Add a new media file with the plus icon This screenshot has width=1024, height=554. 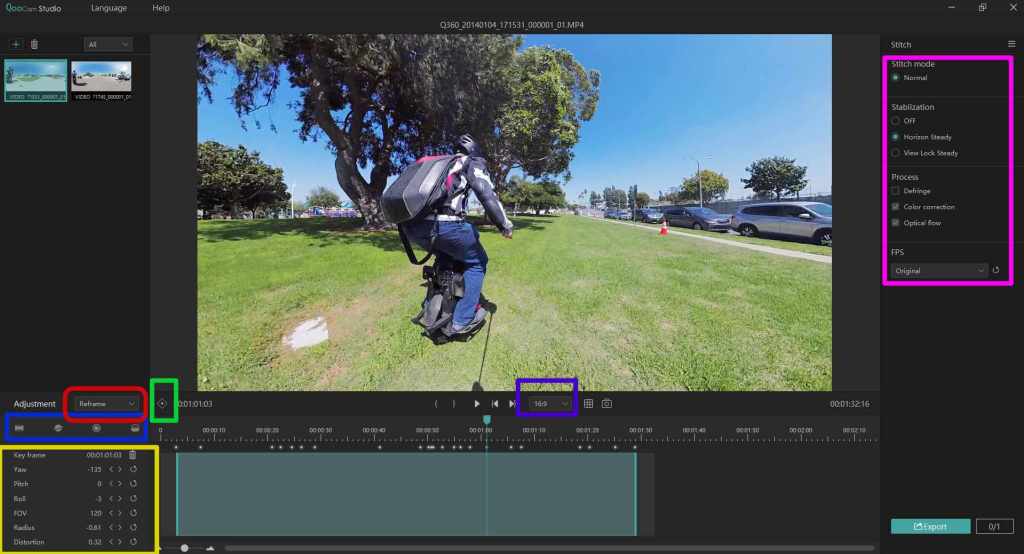click(16, 44)
